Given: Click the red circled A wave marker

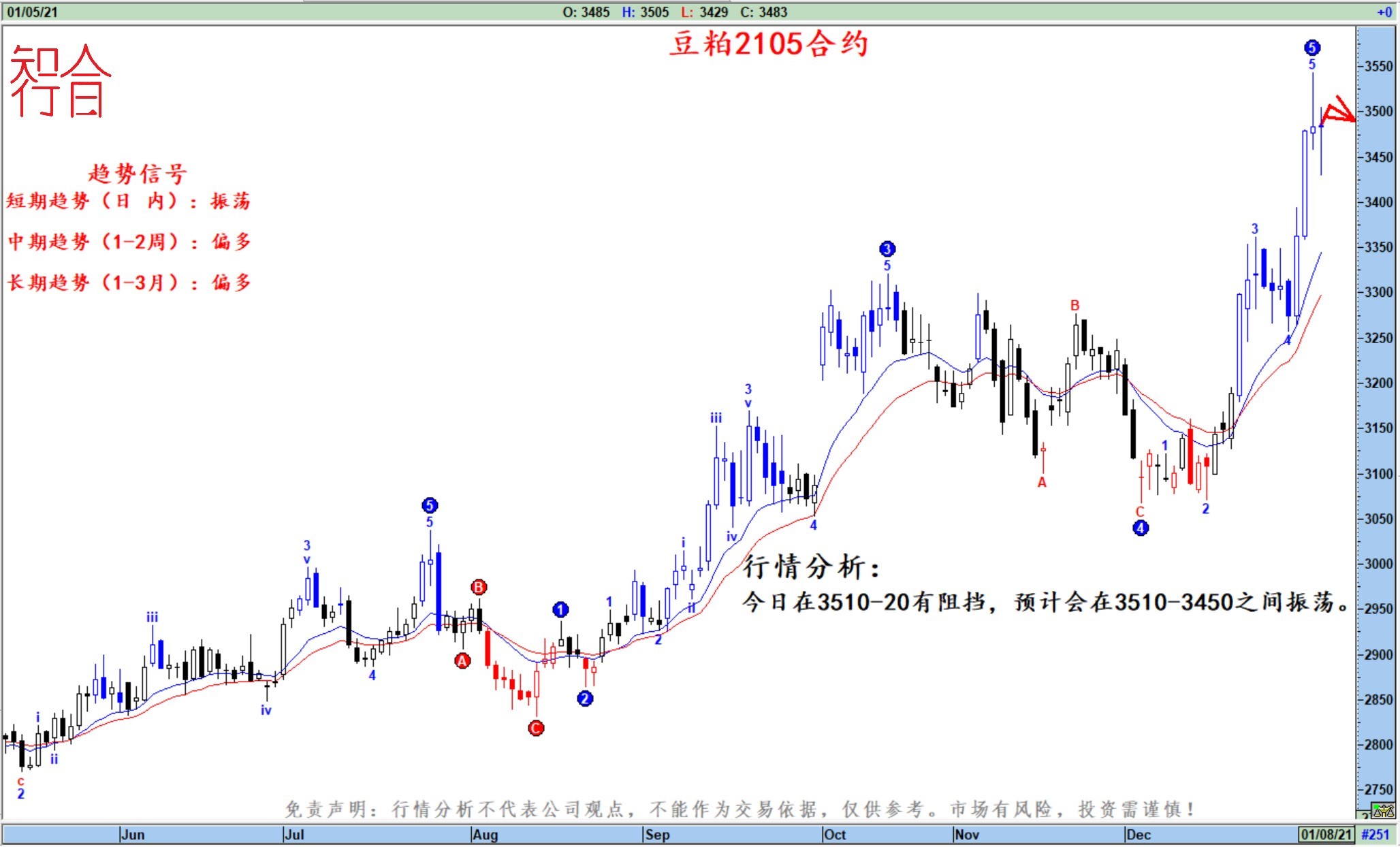Looking at the screenshot, I should pos(462,660).
